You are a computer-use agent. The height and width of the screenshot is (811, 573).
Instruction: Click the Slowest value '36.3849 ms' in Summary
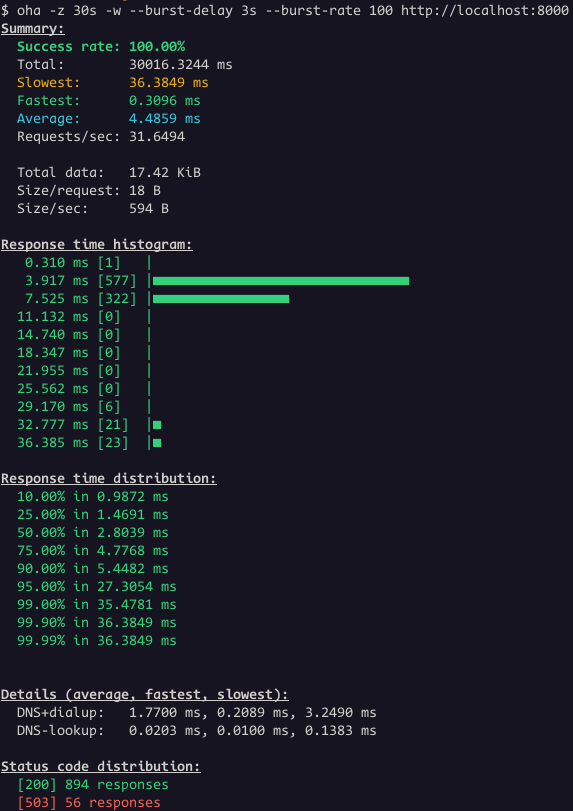[169, 83]
